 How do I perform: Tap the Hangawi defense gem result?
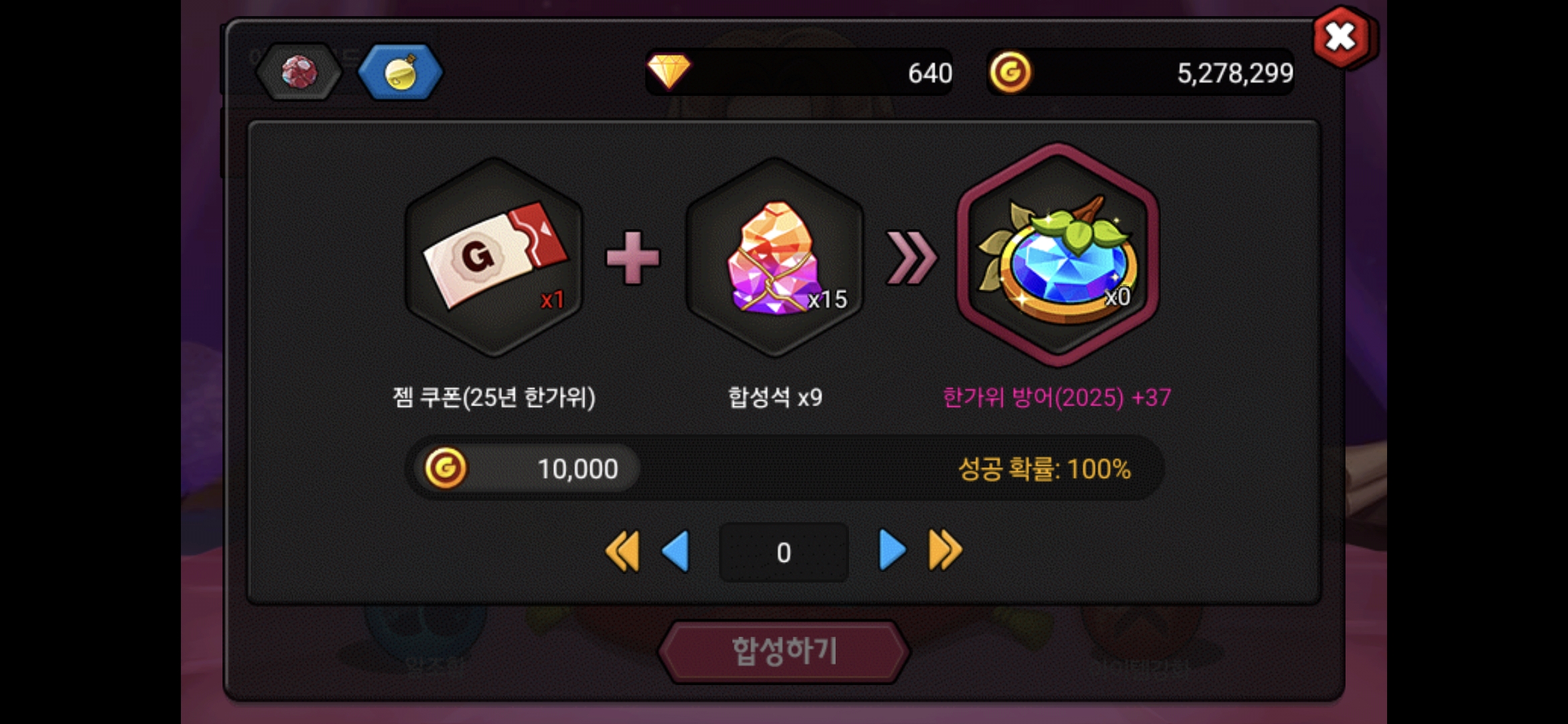1057,255
